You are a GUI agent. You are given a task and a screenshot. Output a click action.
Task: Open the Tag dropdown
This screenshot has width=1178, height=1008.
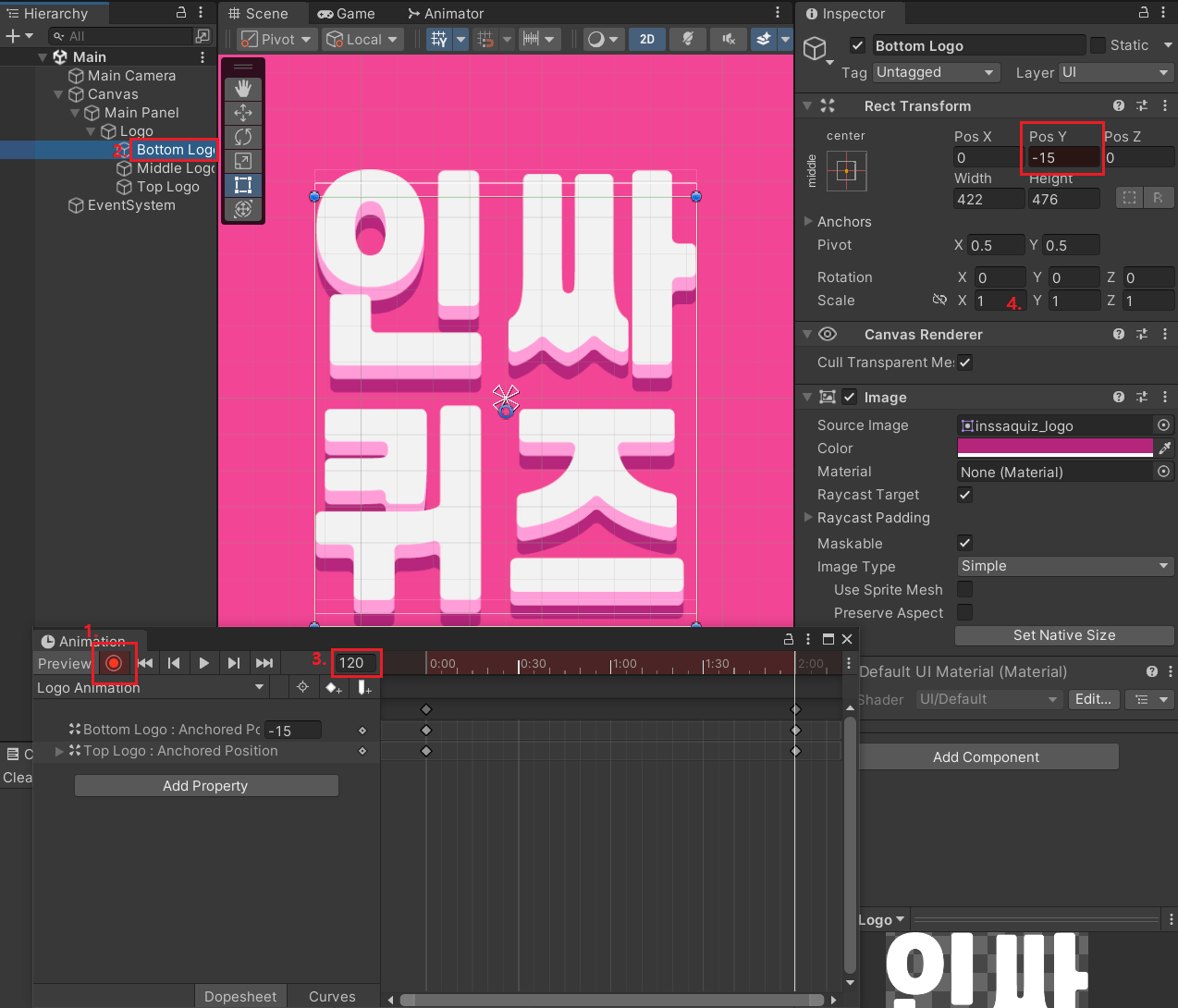937,72
